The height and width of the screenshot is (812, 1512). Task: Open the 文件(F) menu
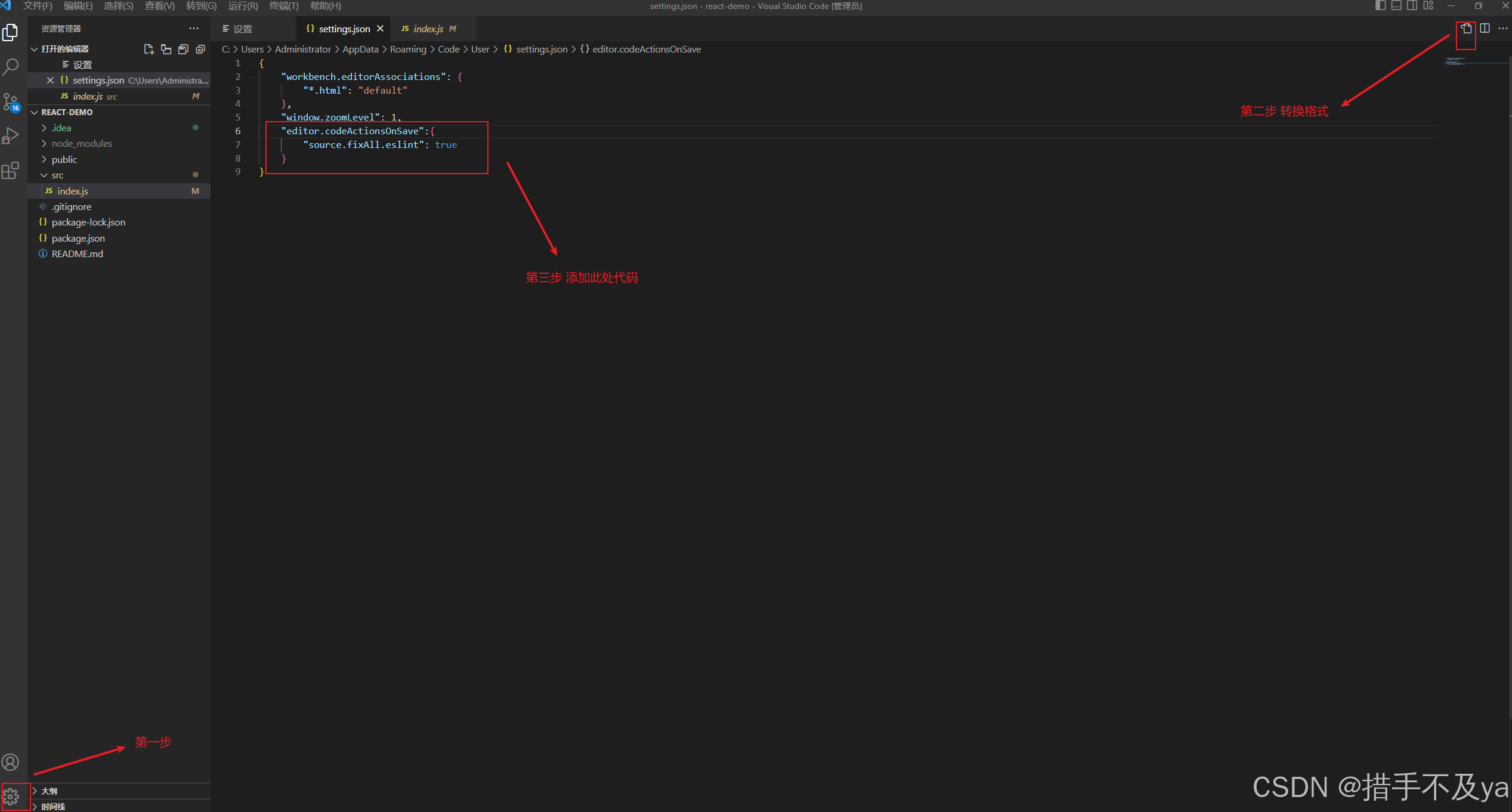(38, 6)
